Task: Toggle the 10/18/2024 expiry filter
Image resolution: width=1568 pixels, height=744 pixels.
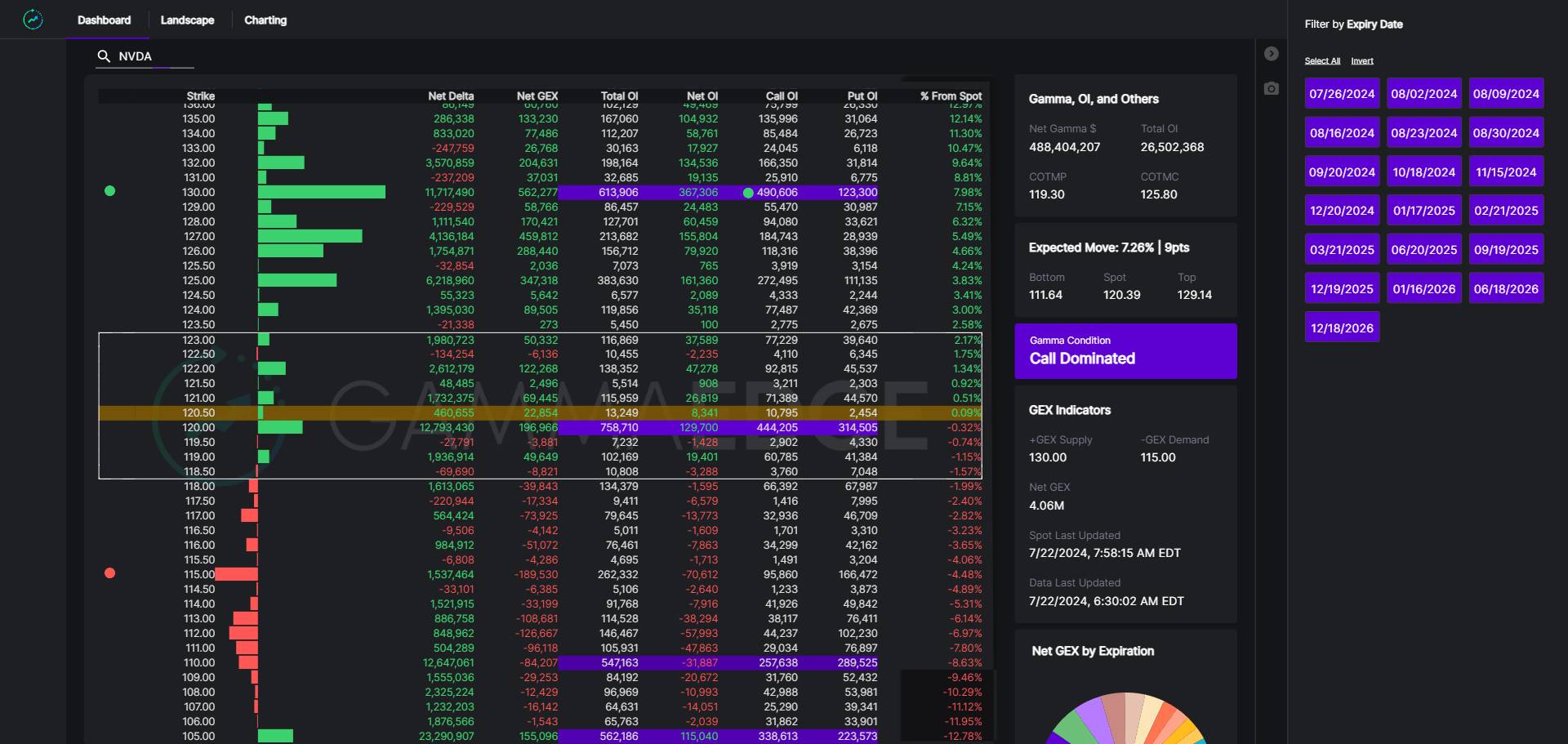Action: click(x=1423, y=172)
